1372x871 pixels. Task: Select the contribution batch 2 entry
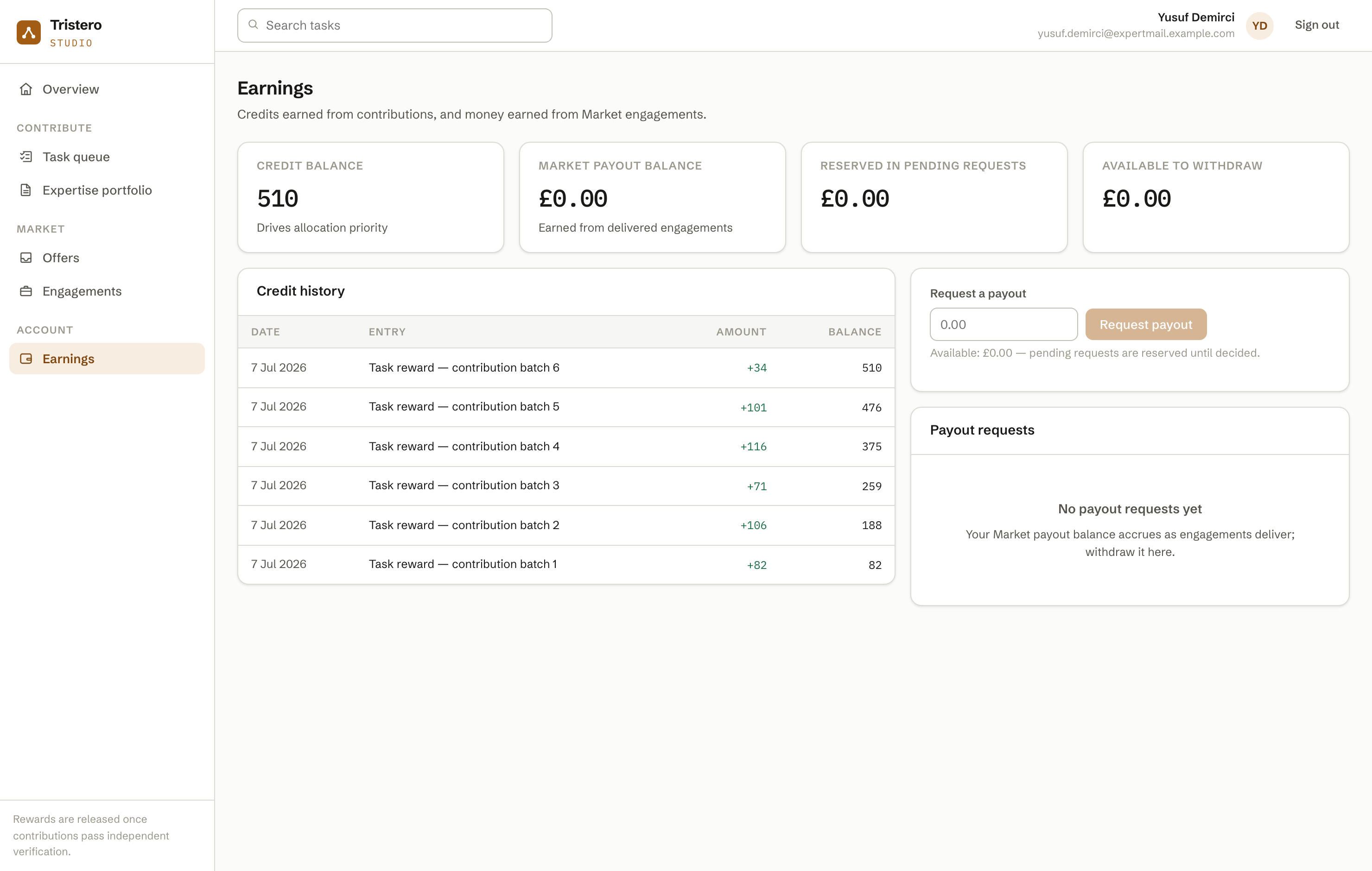click(566, 525)
